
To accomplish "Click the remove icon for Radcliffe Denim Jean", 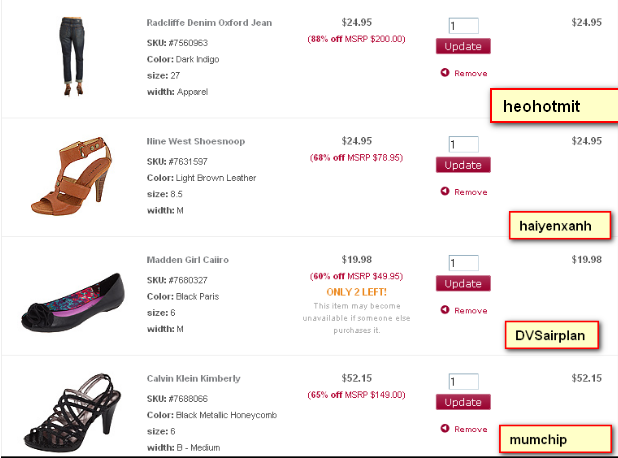I will (444, 73).
